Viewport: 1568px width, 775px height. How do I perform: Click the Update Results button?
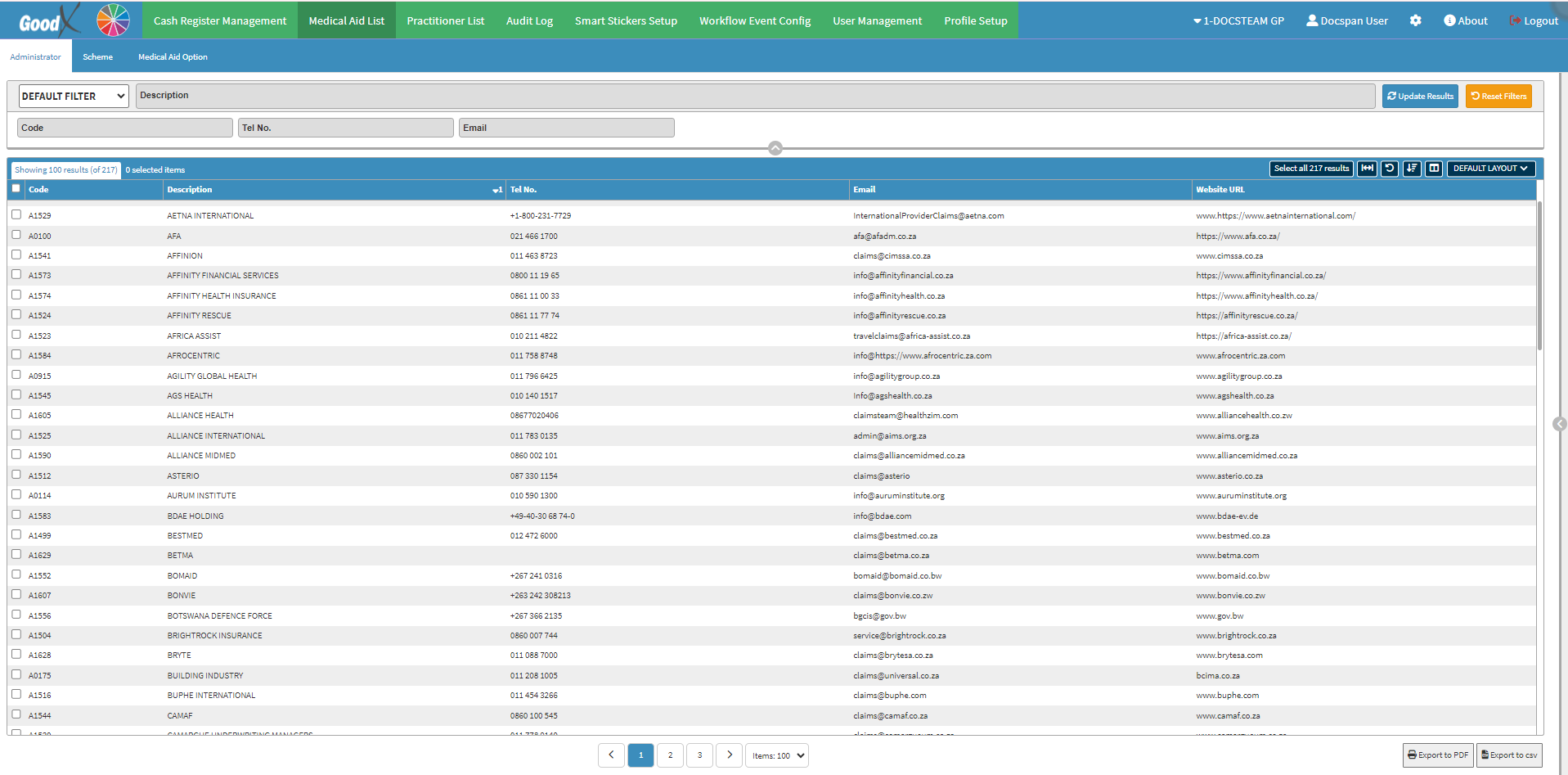[1420, 96]
